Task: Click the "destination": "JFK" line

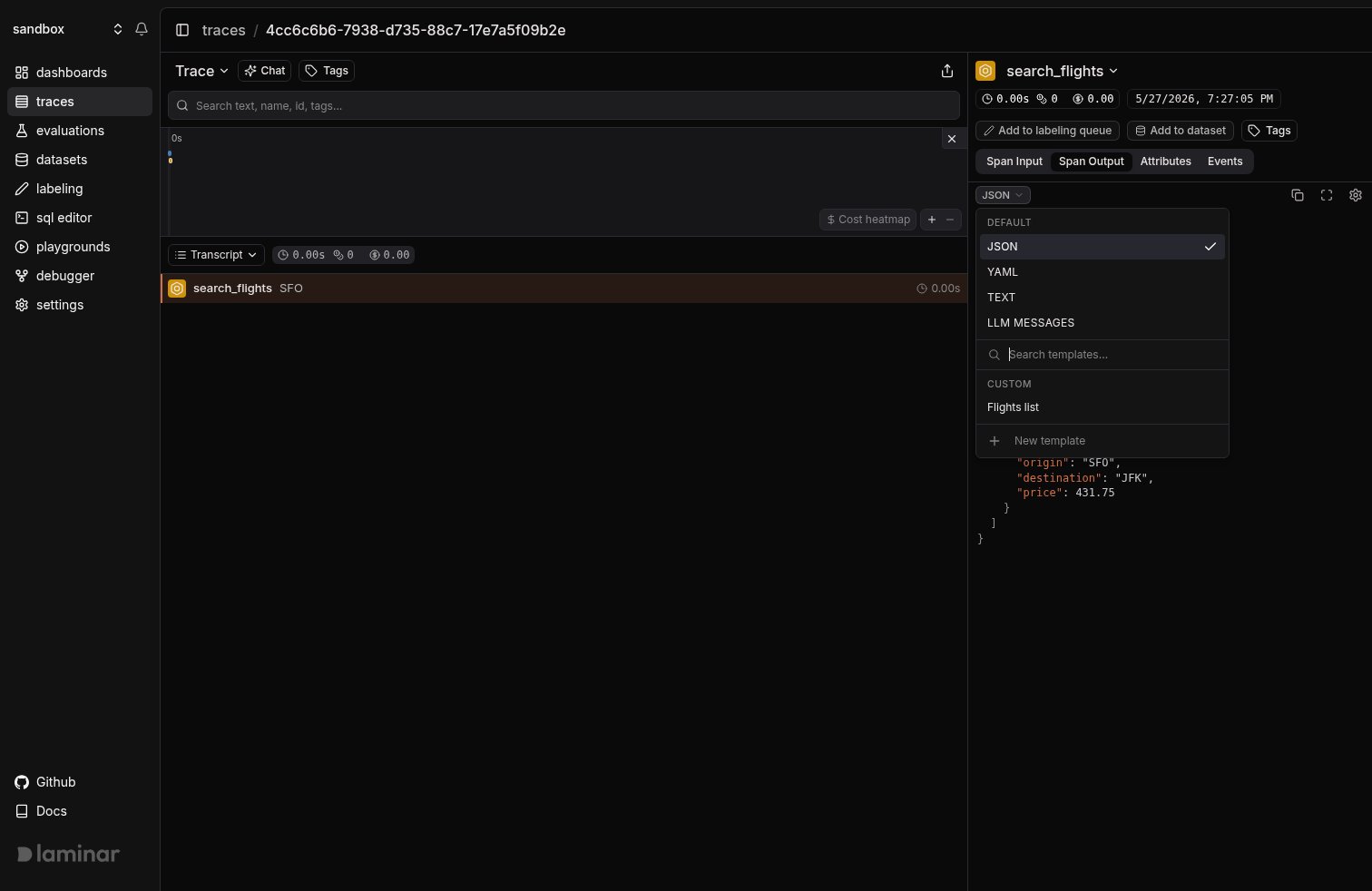Action: [1085, 477]
